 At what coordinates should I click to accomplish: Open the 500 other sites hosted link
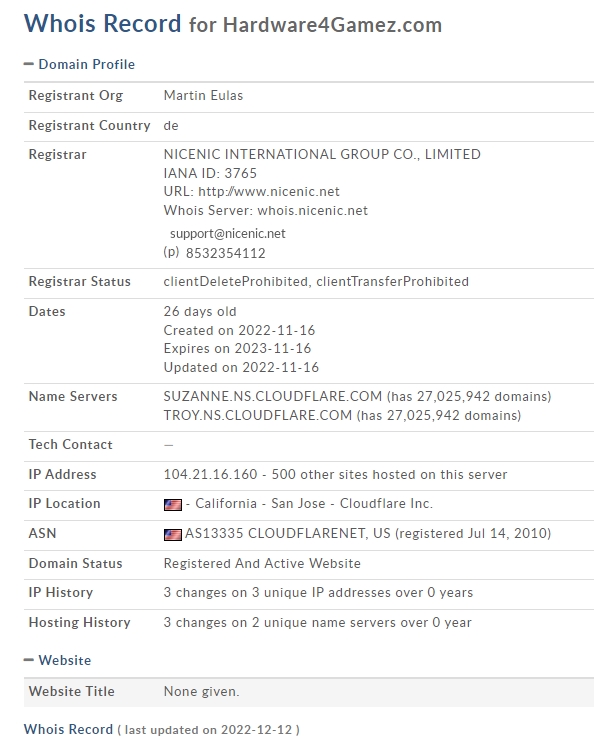point(389,474)
